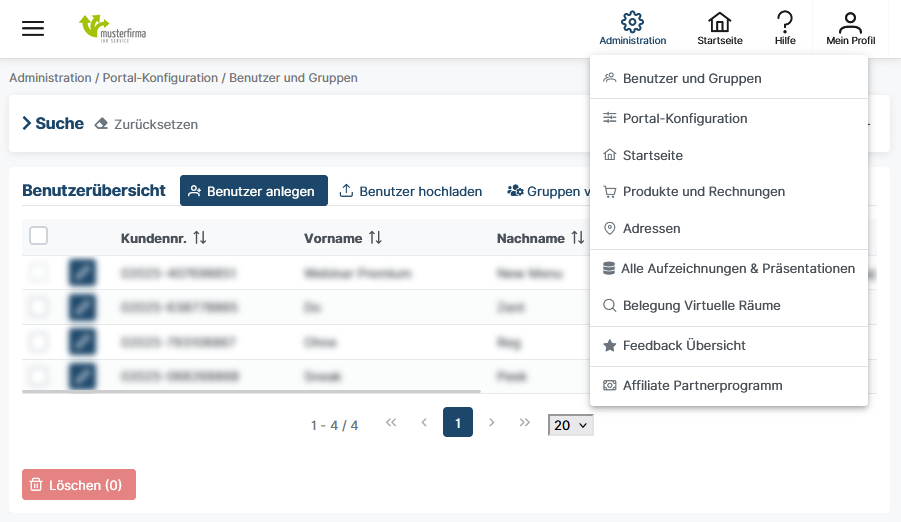Check the first user row checkbox
The image size is (901, 522).
pyautogui.click(x=38, y=273)
